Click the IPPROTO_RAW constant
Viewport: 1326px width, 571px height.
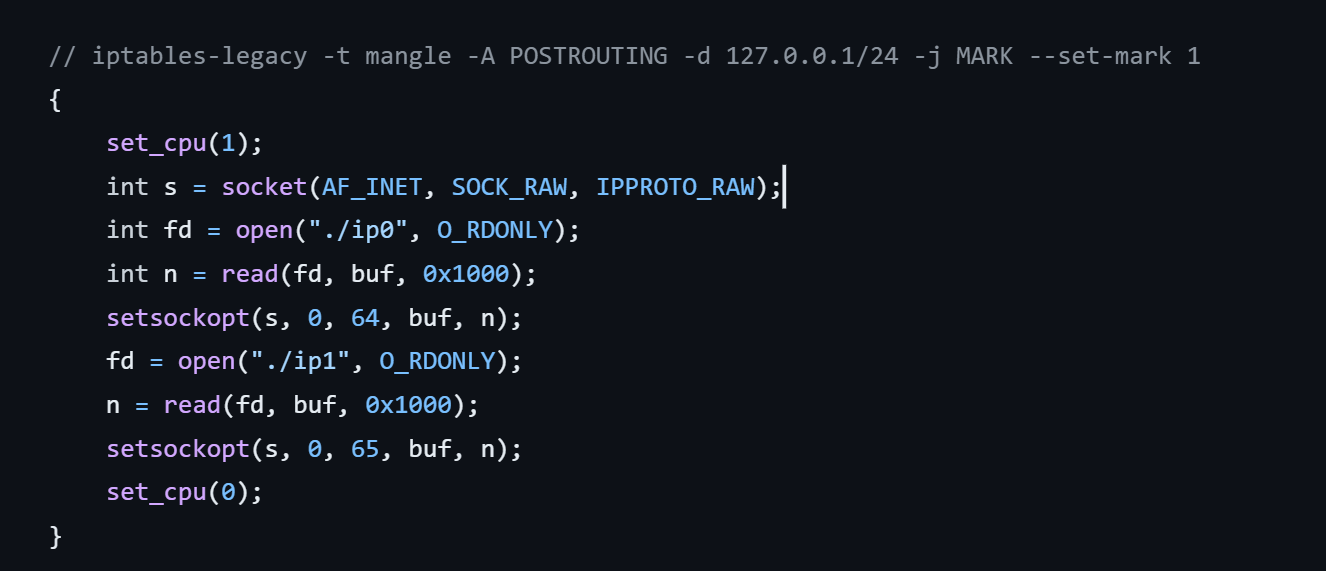click(x=674, y=187)
